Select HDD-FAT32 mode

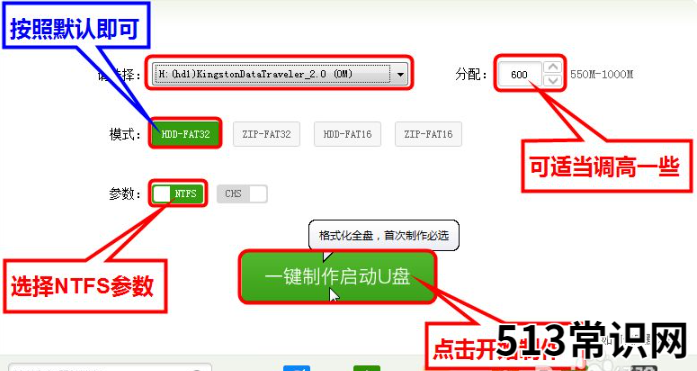pyautogui.click(x=185, y=134)
